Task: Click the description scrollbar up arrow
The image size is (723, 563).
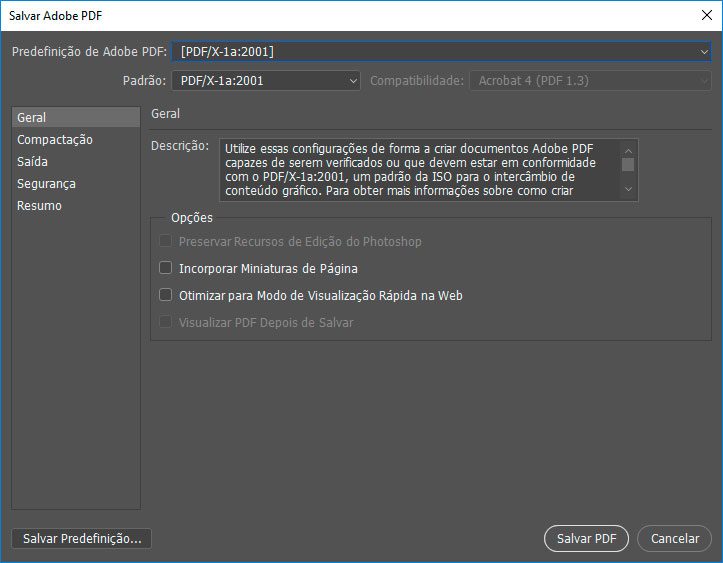Action: tap(628, 148)
